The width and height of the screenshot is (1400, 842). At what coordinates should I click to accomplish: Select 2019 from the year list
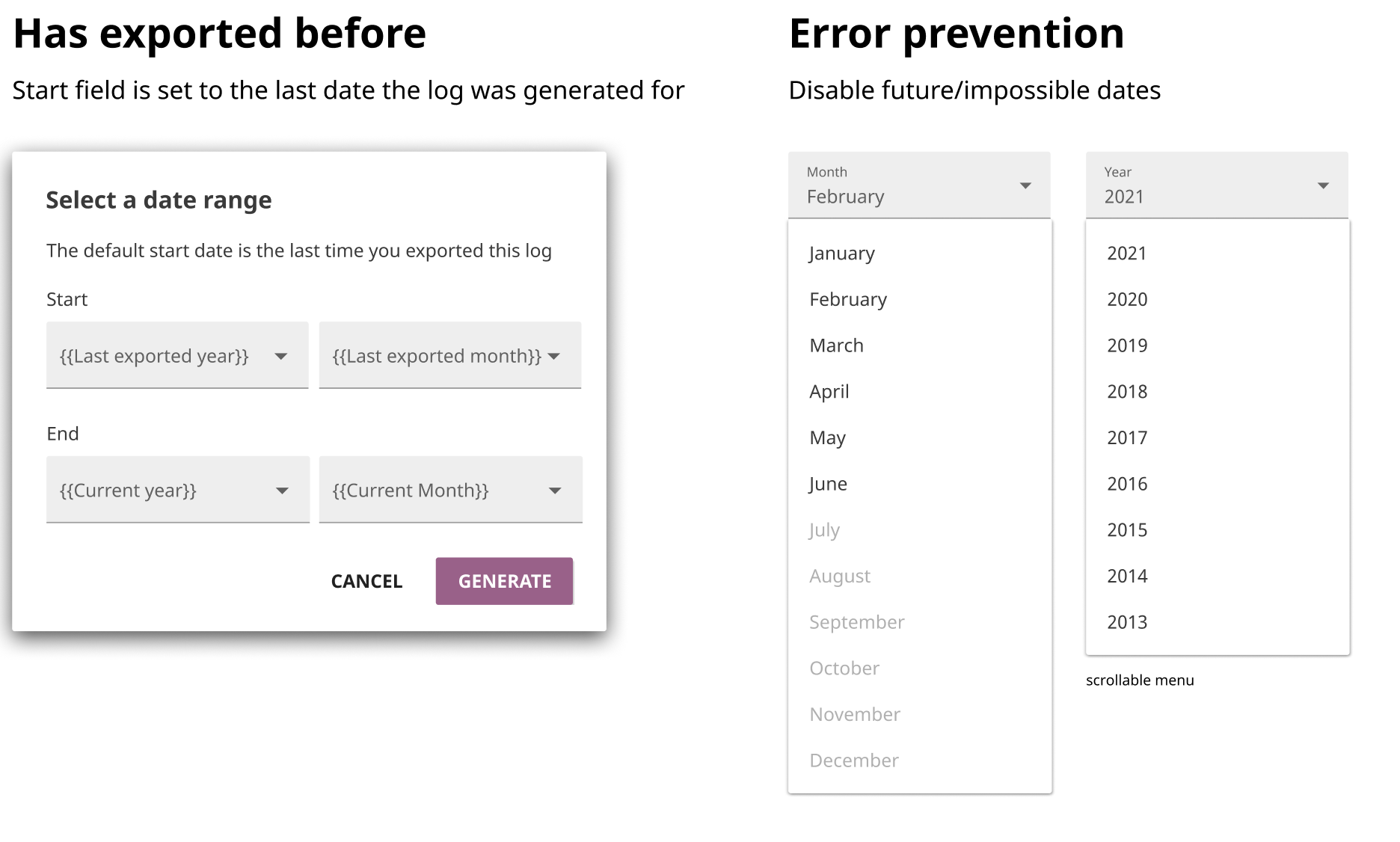[1126, 345]
